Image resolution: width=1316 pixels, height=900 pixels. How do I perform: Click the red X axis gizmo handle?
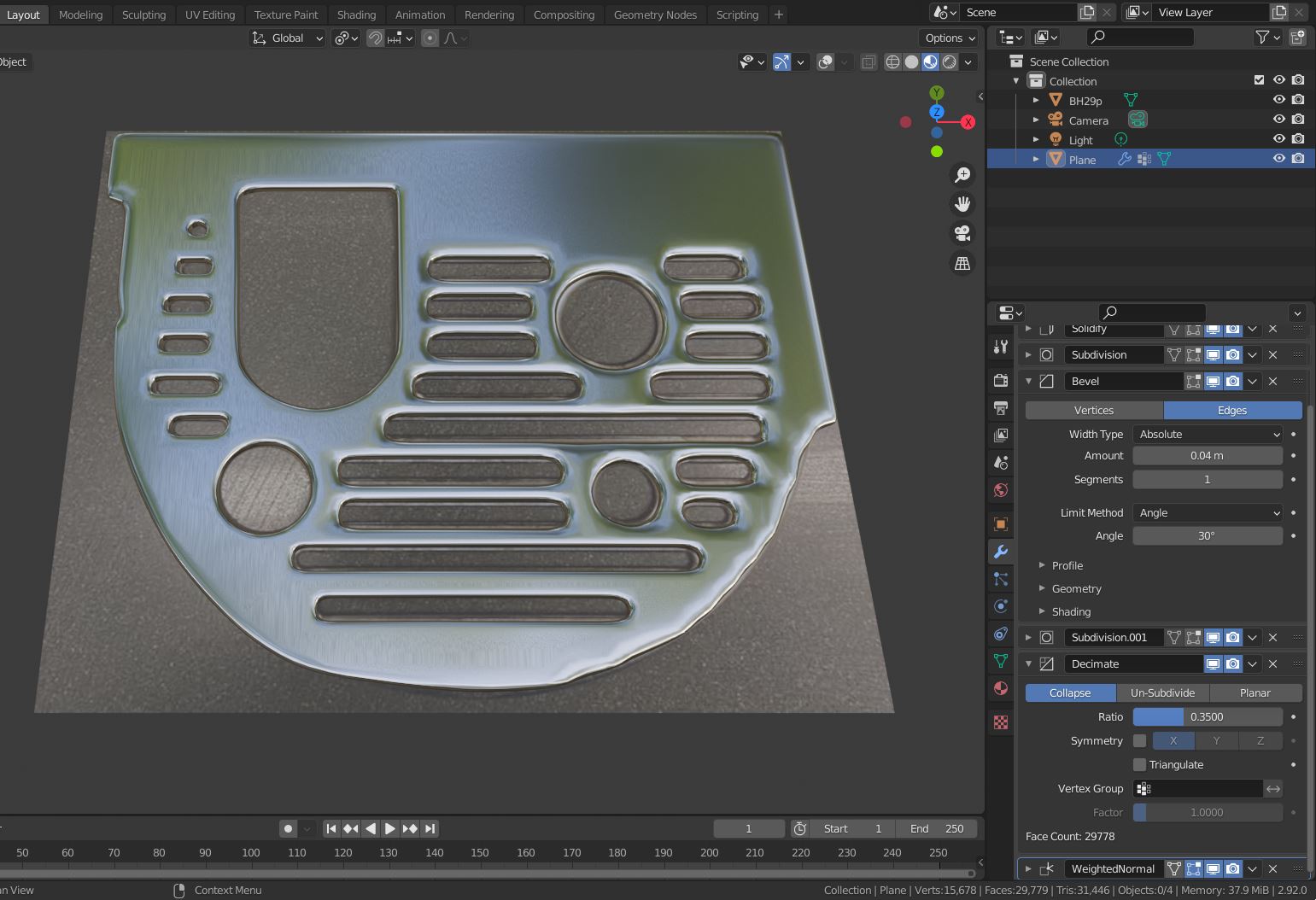[x=968, y=122]
